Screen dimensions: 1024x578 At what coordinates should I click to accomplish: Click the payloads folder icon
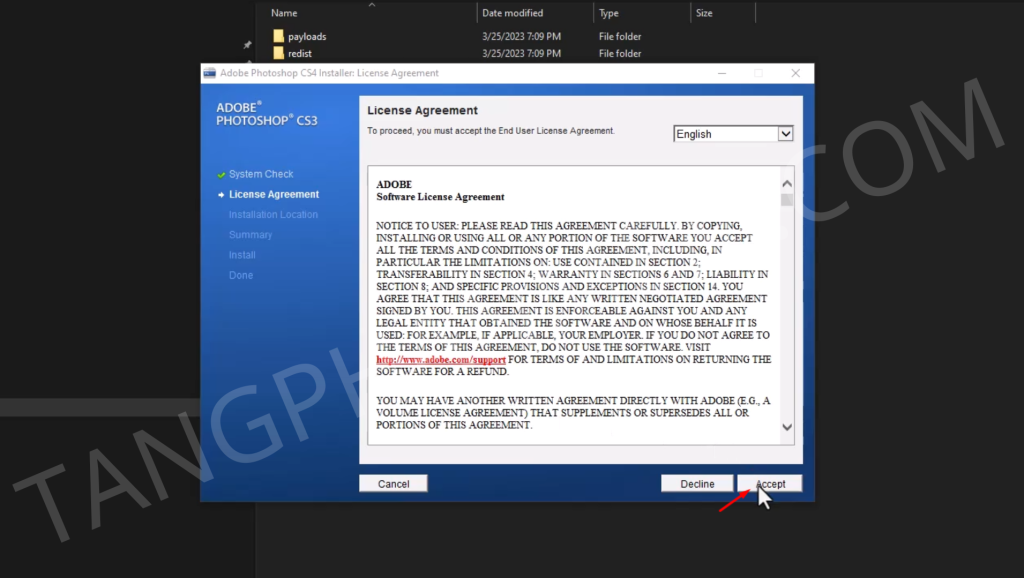click(279, 37)
